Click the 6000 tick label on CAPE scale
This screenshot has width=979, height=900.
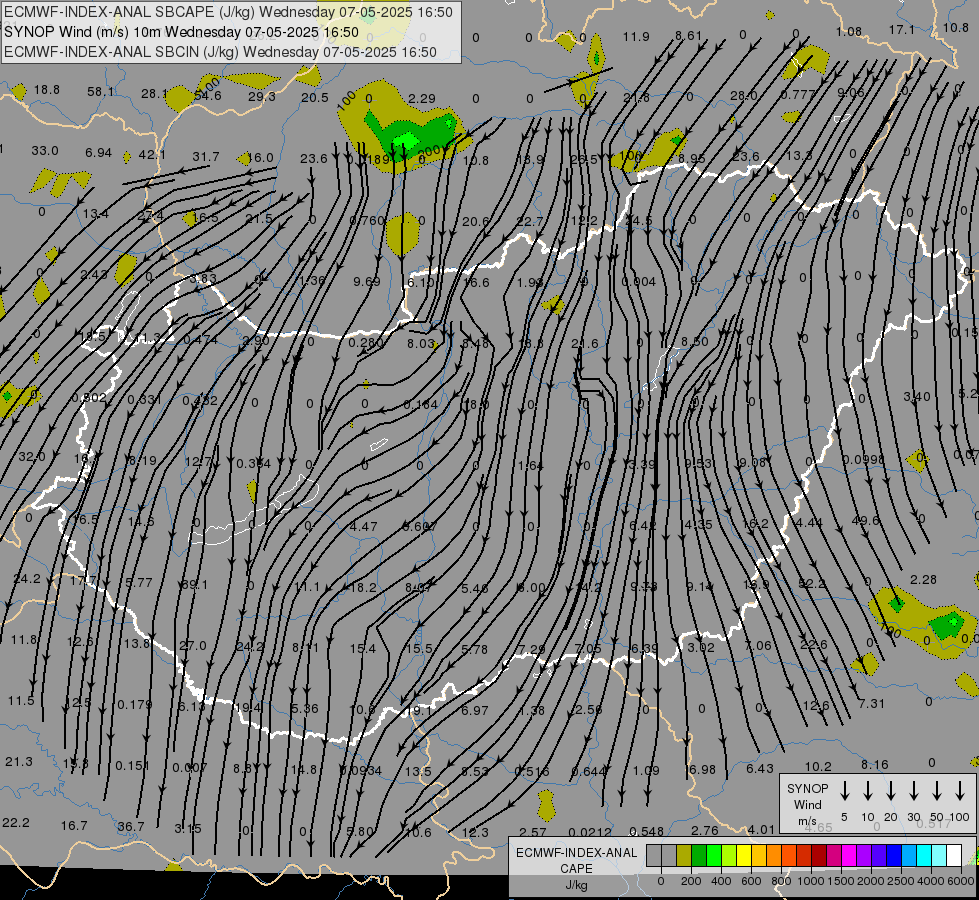[962, 881]
